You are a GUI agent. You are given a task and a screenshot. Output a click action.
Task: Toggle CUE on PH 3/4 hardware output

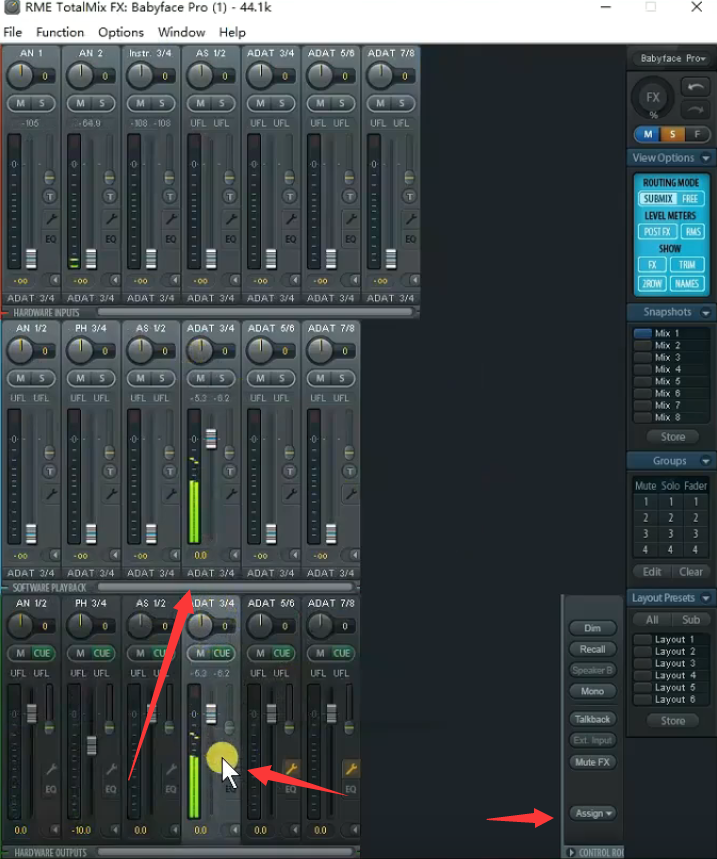[101, 653]
